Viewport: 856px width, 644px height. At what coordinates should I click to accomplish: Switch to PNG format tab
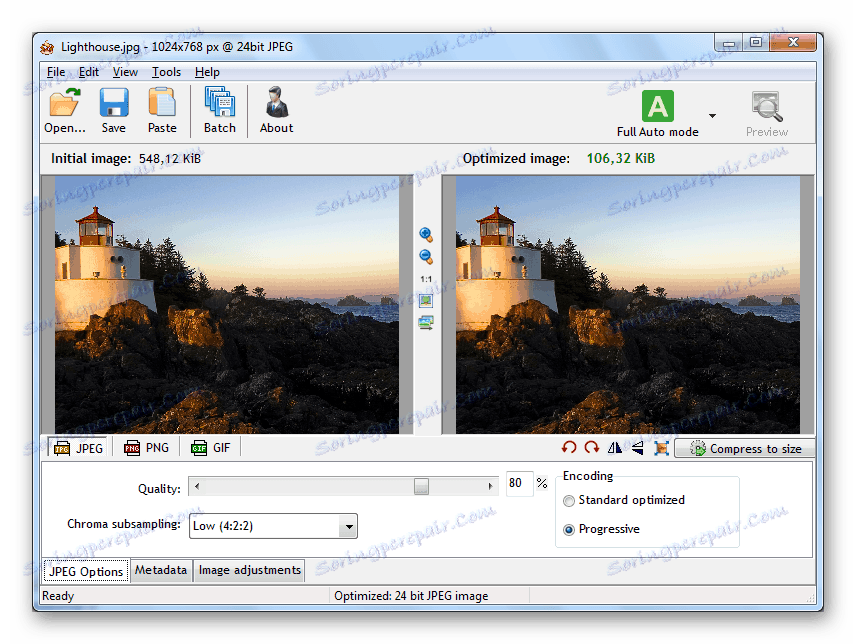tap(146, 448)
